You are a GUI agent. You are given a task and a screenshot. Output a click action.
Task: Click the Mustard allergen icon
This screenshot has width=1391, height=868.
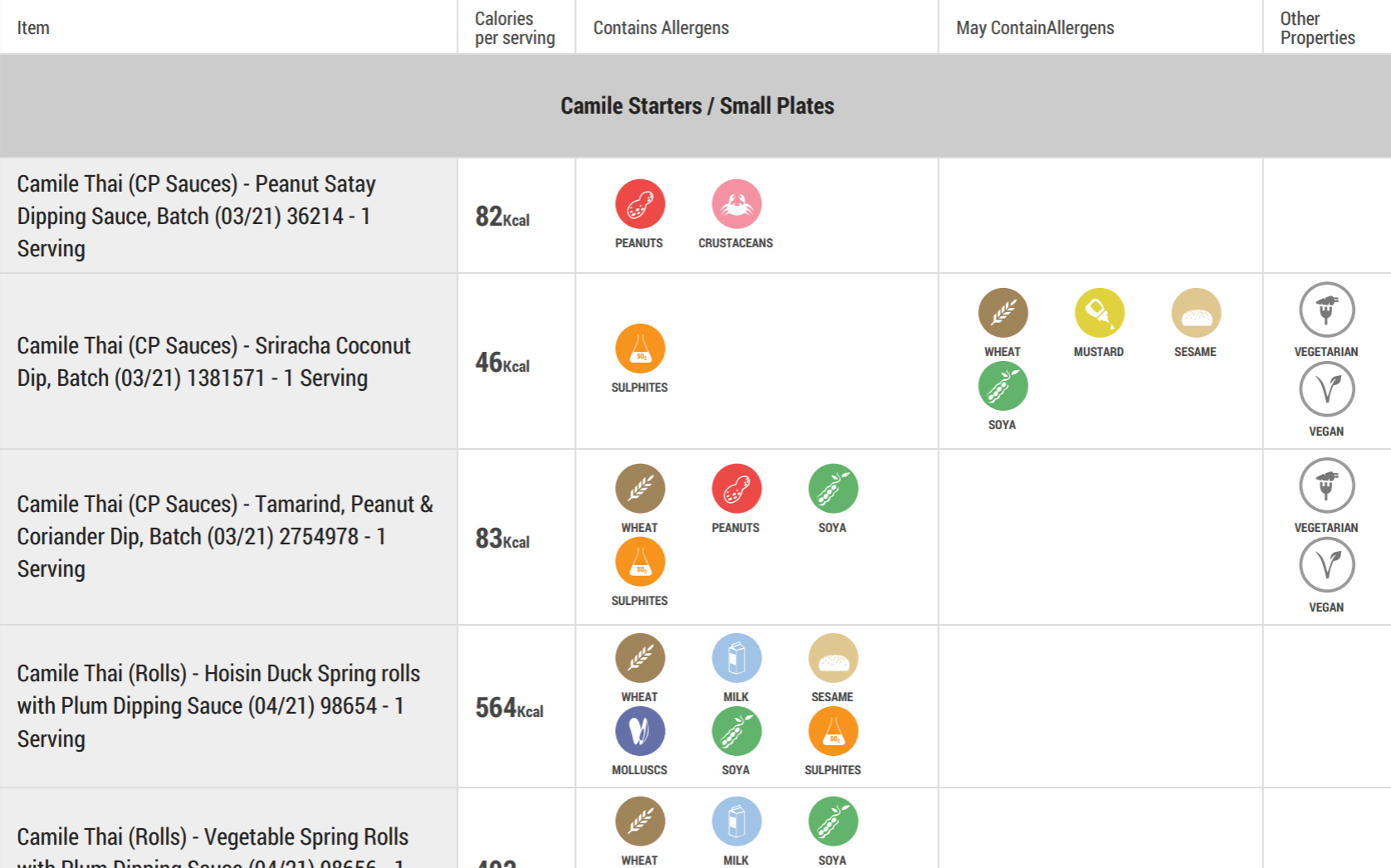(x=1099, y=313)
